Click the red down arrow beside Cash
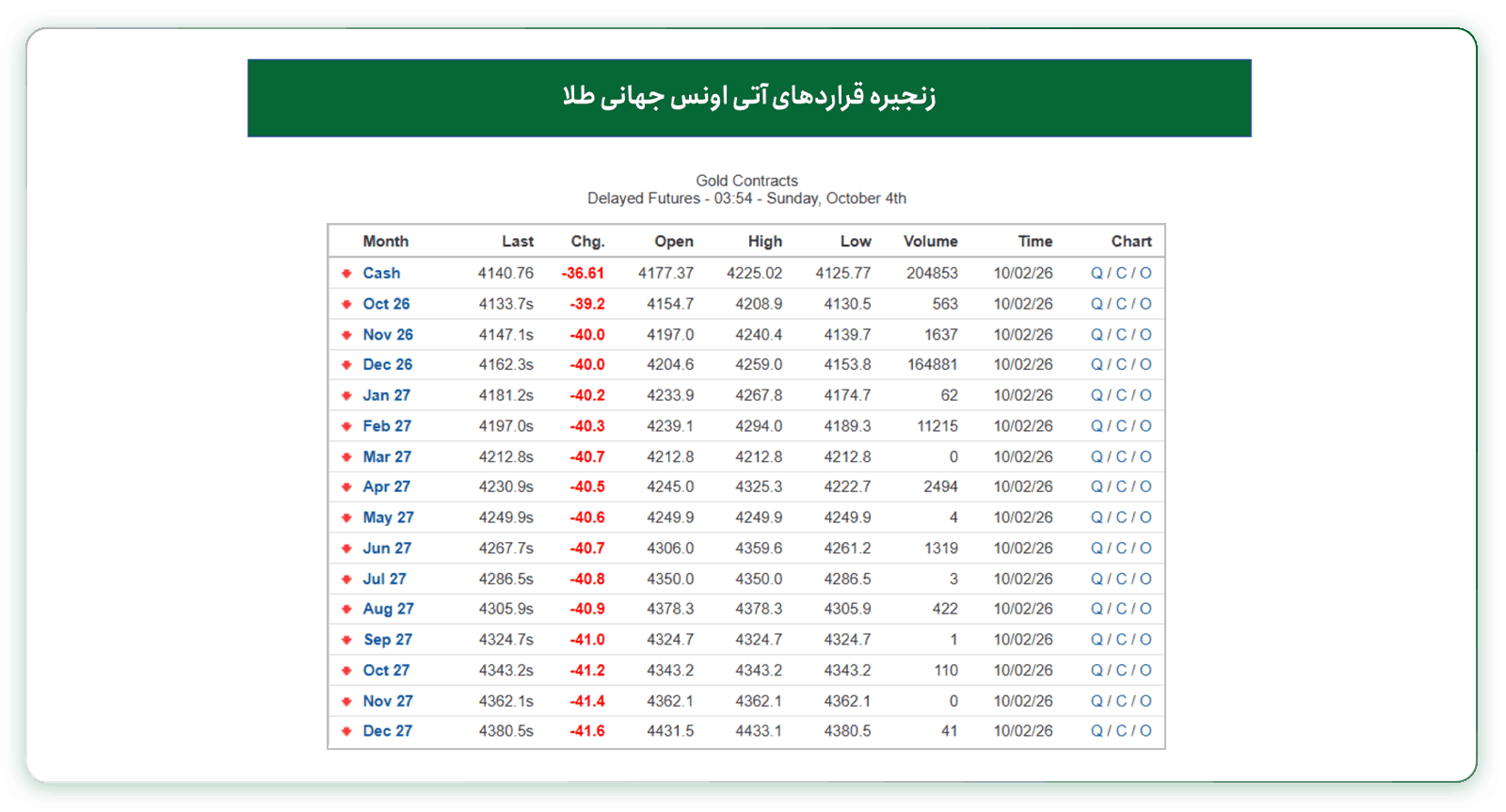Viewport: 1506px width, 812px height. pos(346,274)
